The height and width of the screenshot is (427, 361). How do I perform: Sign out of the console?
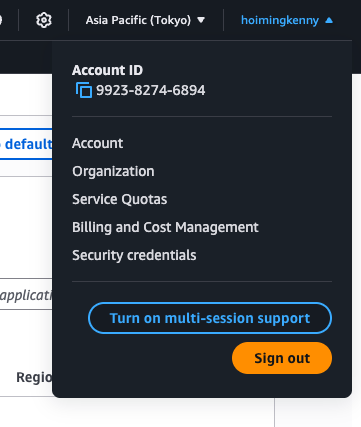pyautogui.click(x=282, y=358)
